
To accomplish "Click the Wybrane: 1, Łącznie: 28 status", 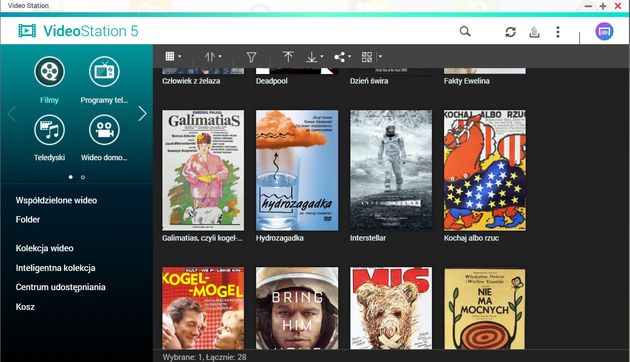I will point(204,357).
